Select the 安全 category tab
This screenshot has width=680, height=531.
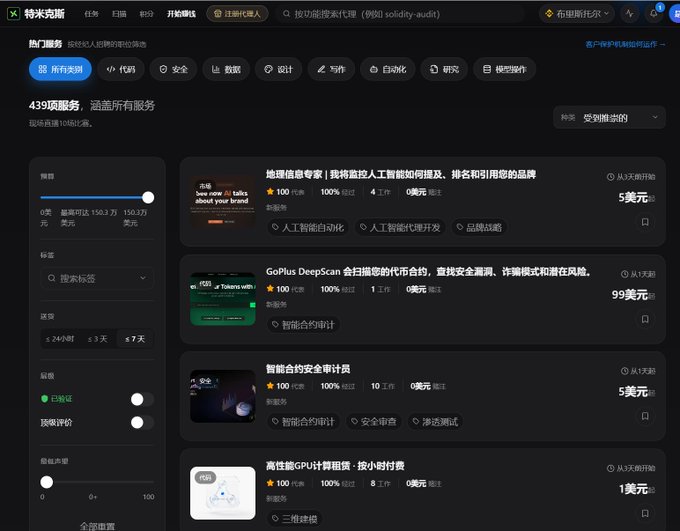click(x=173, y=69)
